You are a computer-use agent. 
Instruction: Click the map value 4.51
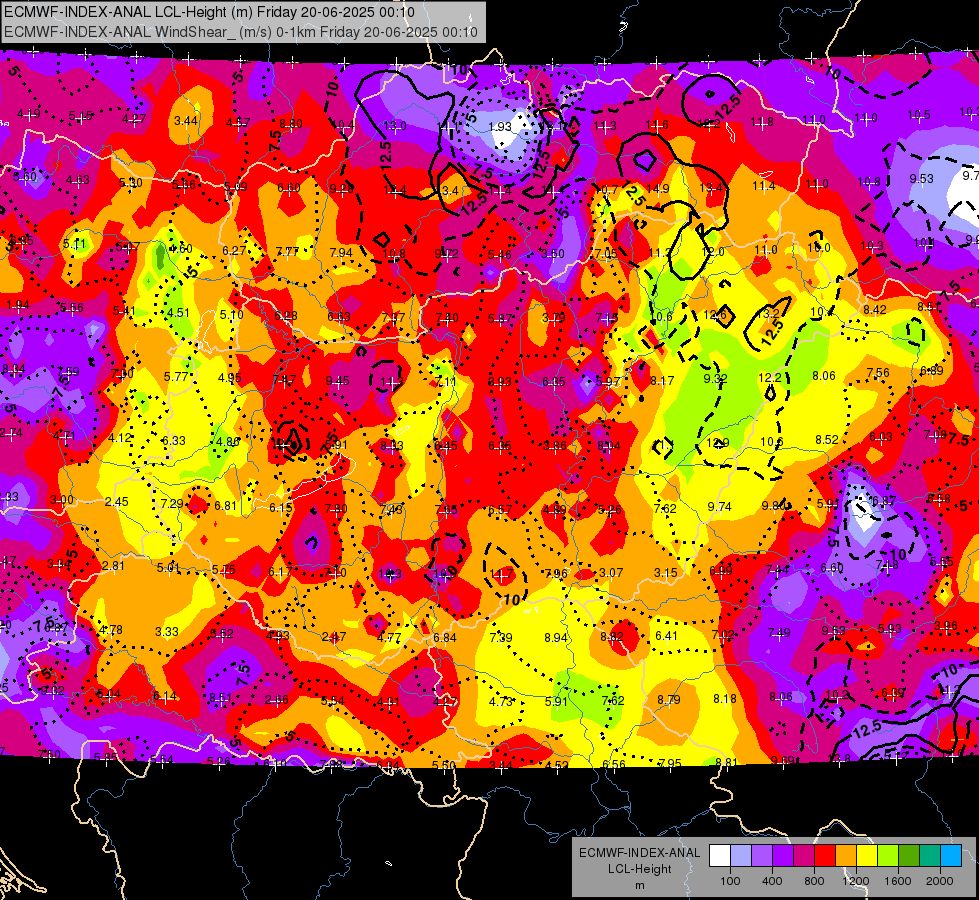tap(178, 313)
